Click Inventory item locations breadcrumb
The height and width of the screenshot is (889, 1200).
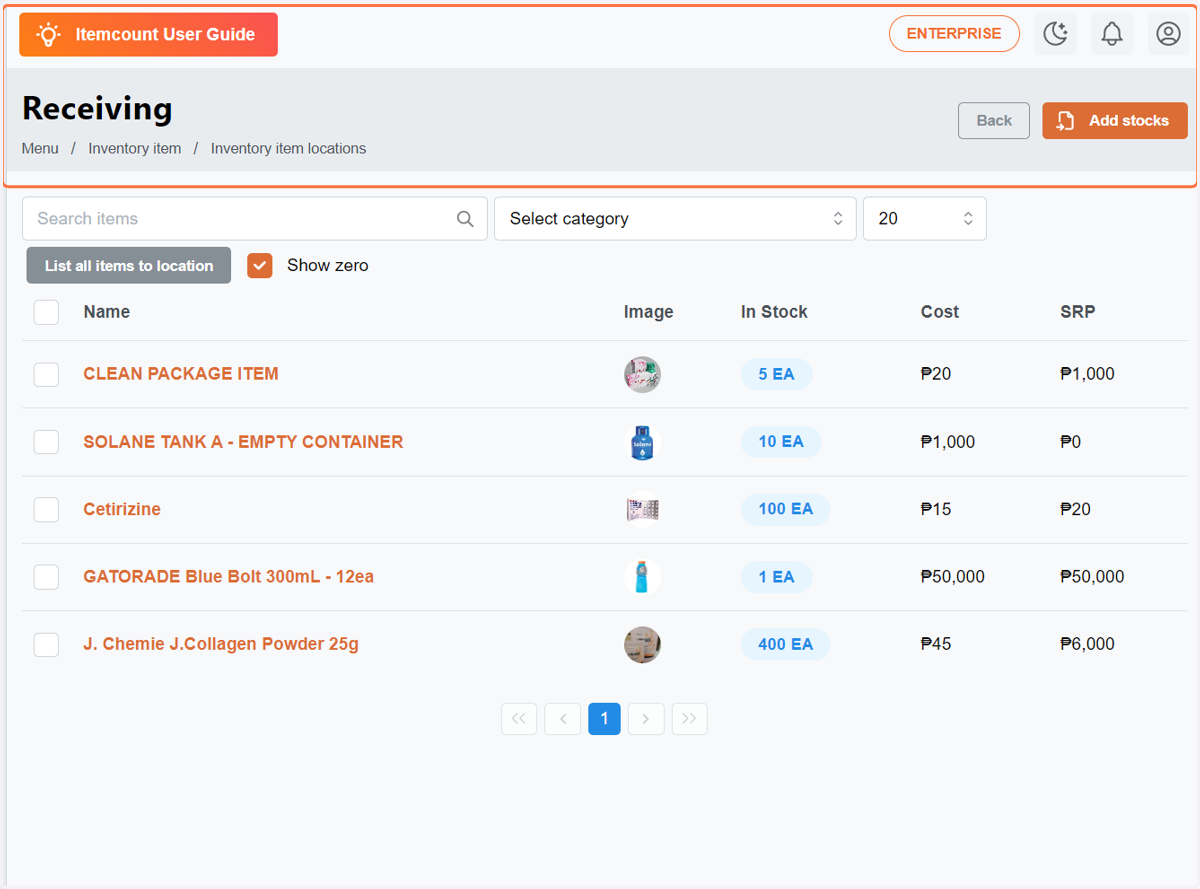point(288,148)
